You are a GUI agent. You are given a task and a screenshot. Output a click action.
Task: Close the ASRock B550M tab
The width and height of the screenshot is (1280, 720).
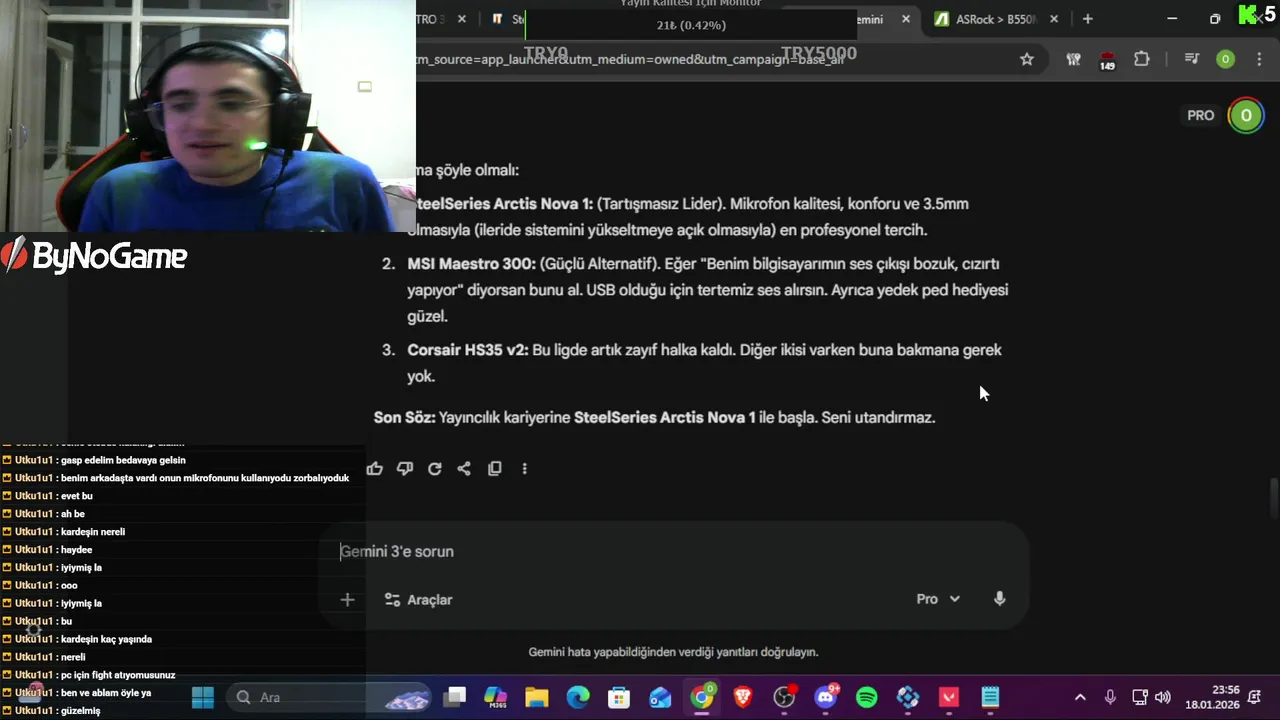point(1054,19)
